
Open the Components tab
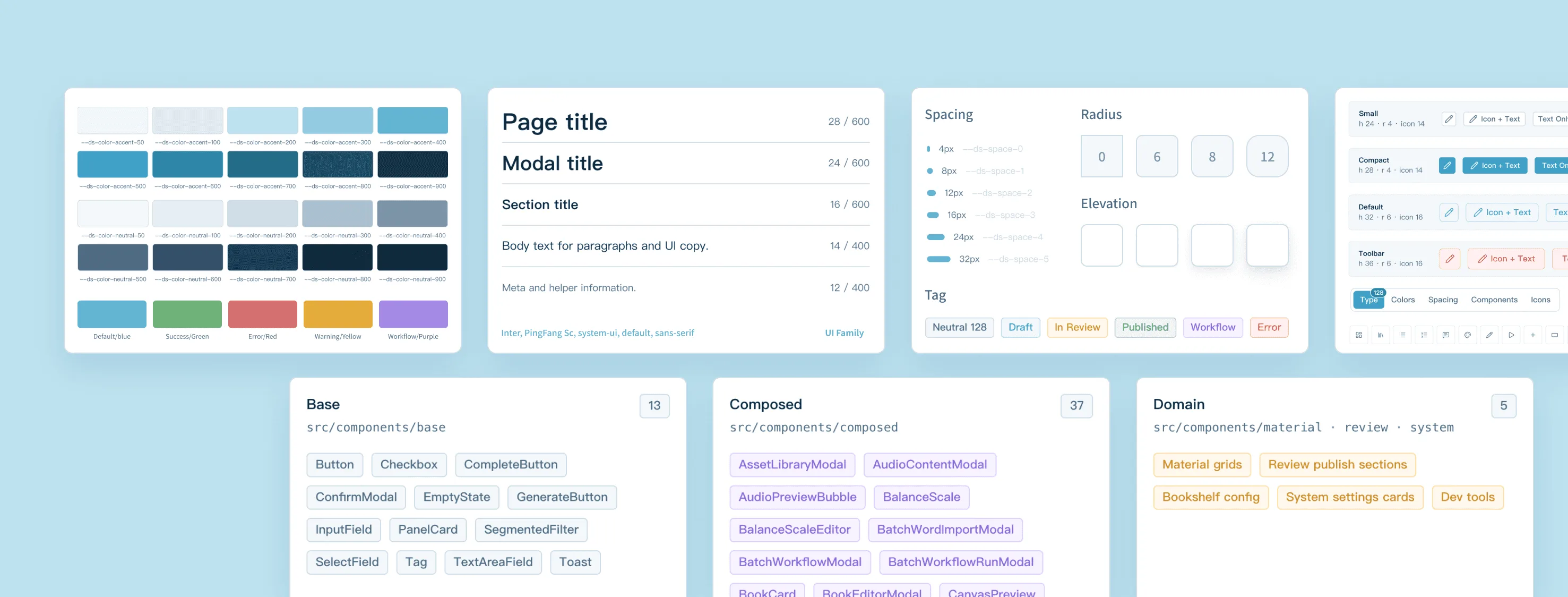tap(1494, 300)
